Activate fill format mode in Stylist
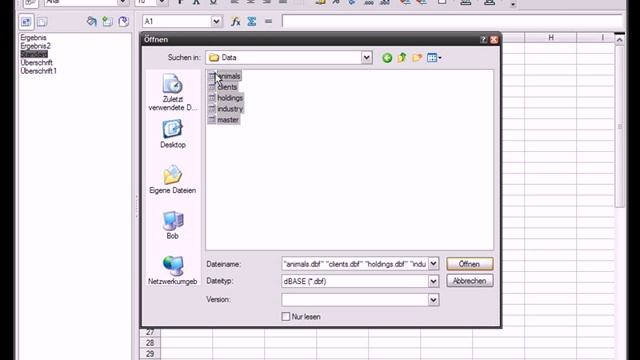This screenshot has width=640, height=360. 91,22
